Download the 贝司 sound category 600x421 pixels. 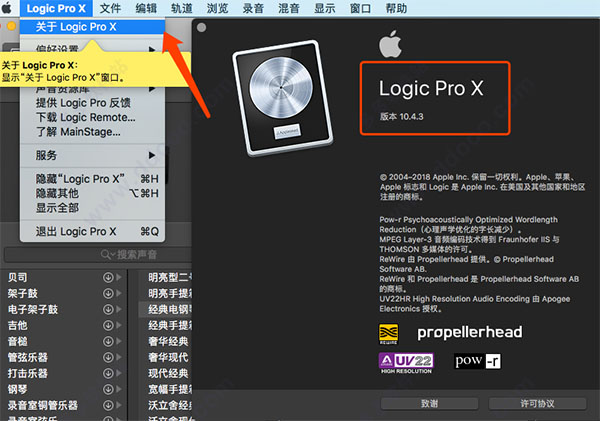coord(108,277)
